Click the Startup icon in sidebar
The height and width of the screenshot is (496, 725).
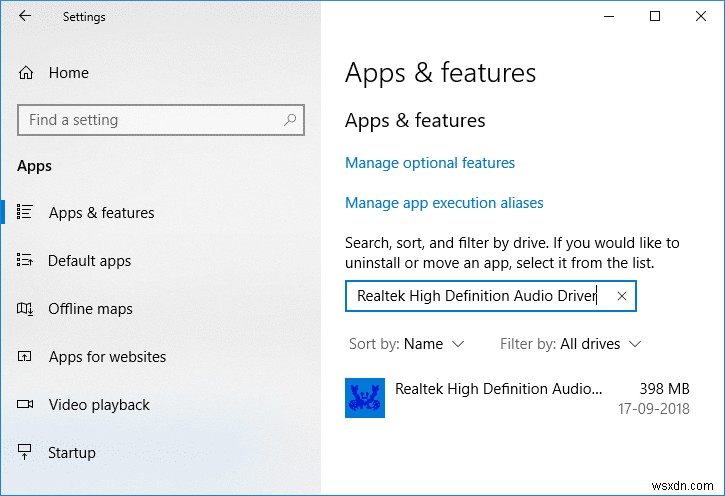tap(26, 452)
